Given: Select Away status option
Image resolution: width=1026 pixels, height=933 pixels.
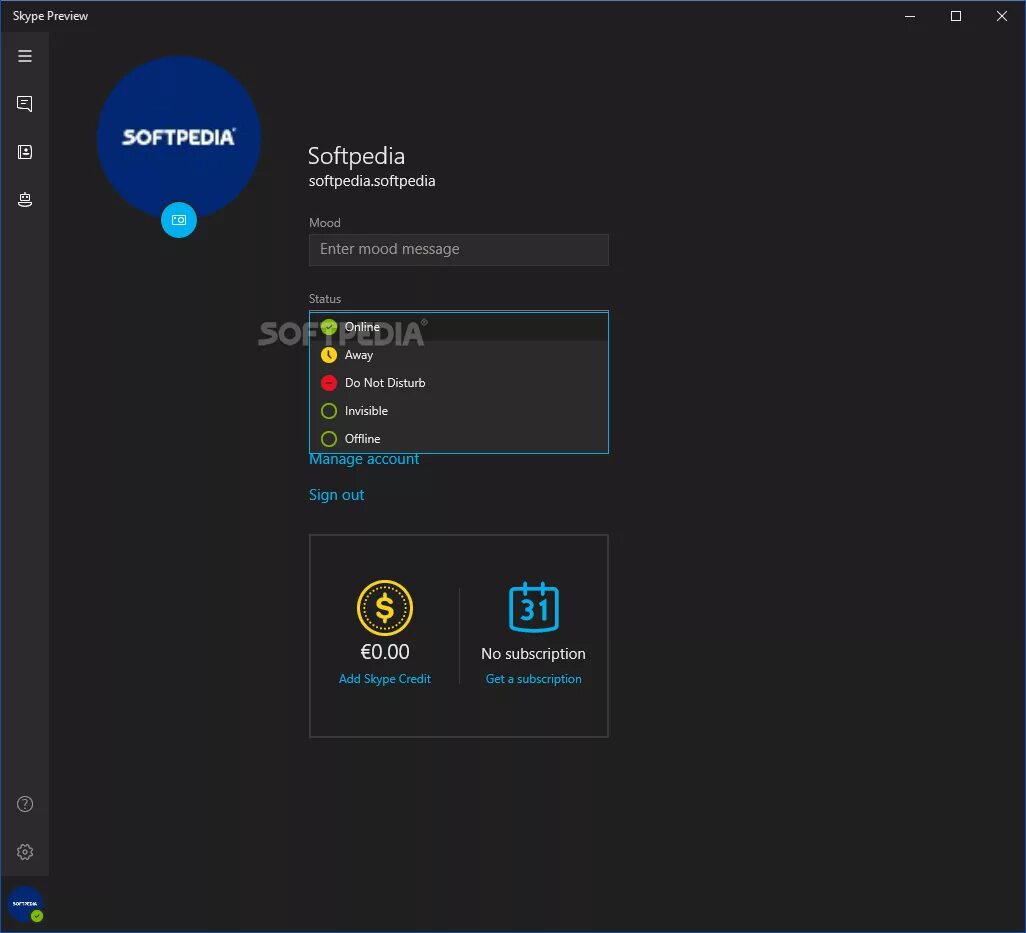Looking at the screenshot, I should [459, 355].
